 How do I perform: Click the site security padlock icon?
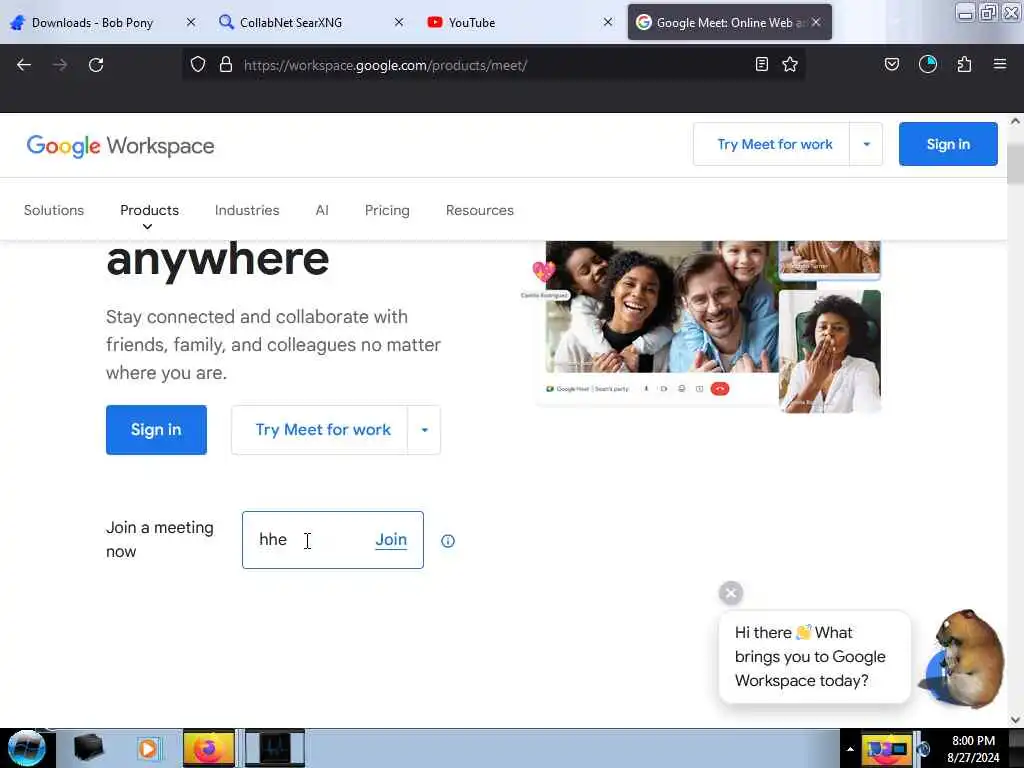pyautogui.click(x=226, y=65)
